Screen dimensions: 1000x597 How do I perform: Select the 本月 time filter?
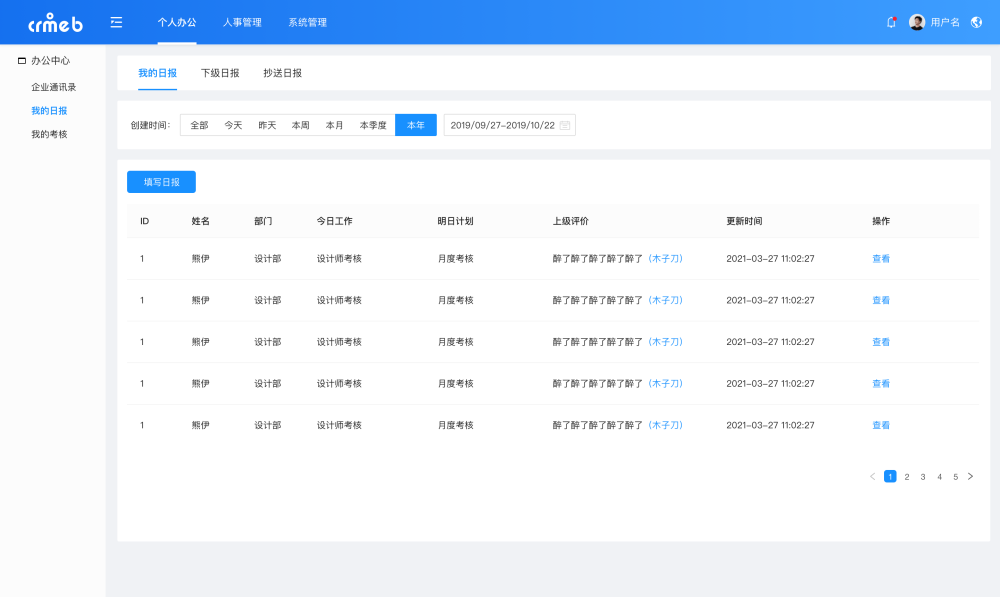335,125
